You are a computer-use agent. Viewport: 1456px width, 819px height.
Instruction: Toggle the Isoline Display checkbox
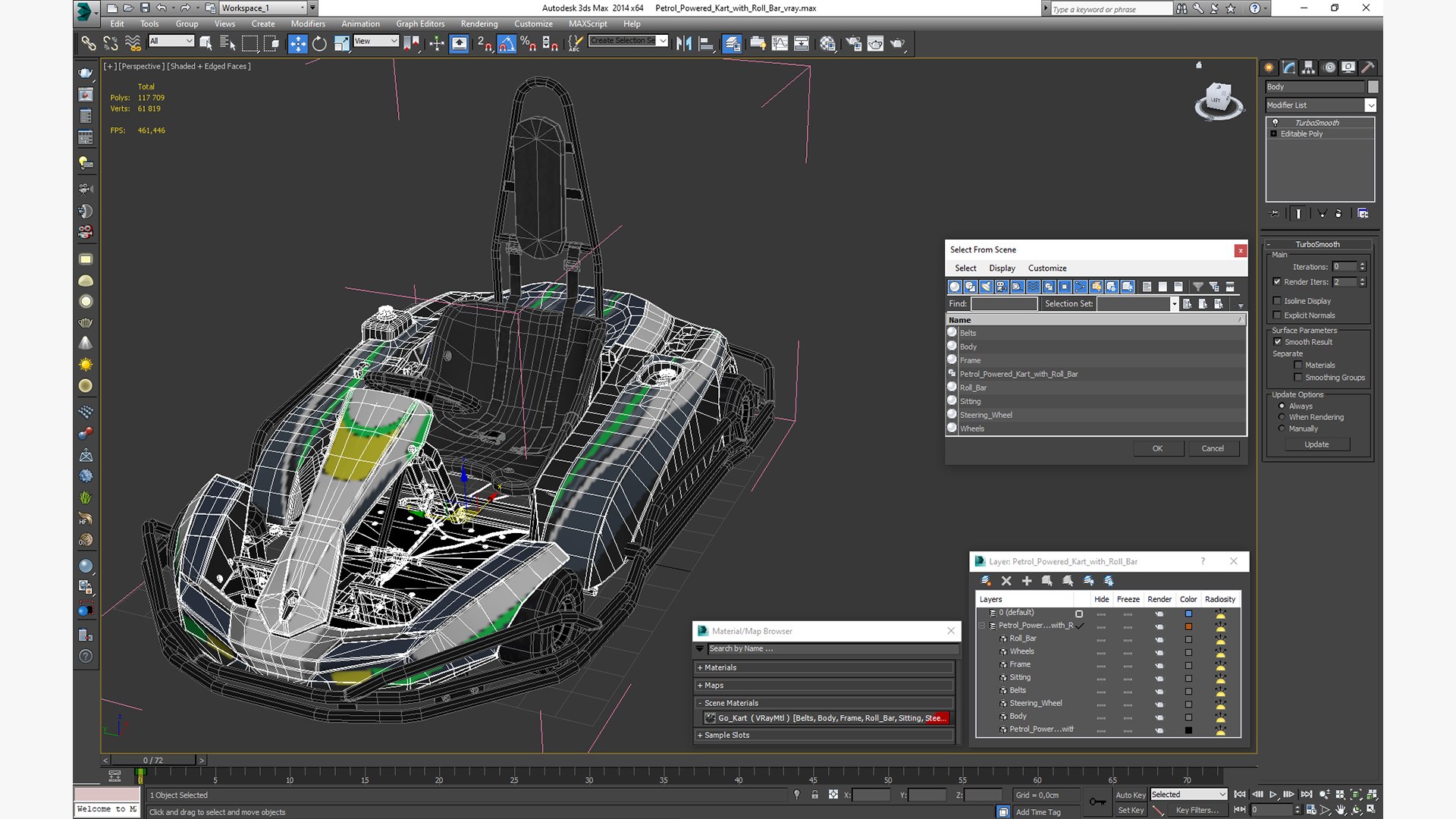pos(1277,301)
